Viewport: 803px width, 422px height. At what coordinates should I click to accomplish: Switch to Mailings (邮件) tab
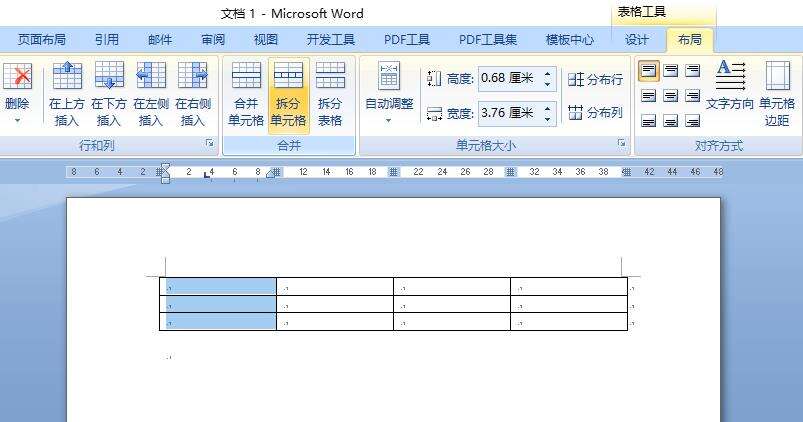tap(160, 39)
